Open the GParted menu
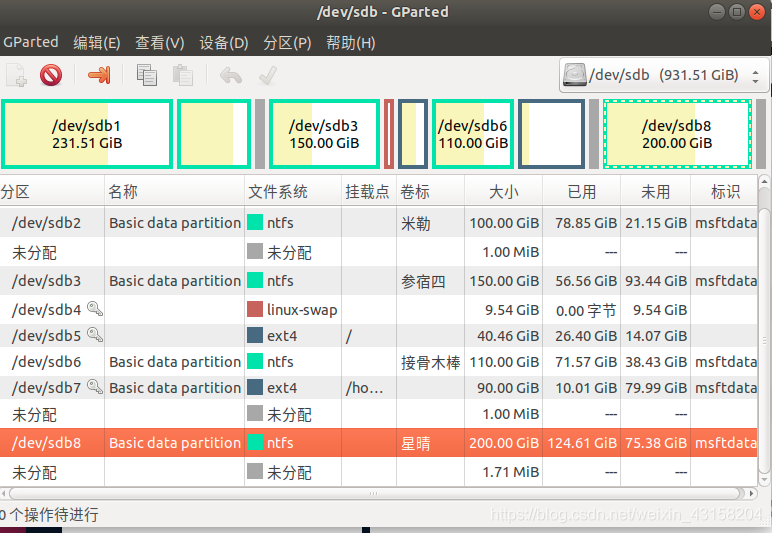Viewport: 772px width, 533px height. (31, 42)
